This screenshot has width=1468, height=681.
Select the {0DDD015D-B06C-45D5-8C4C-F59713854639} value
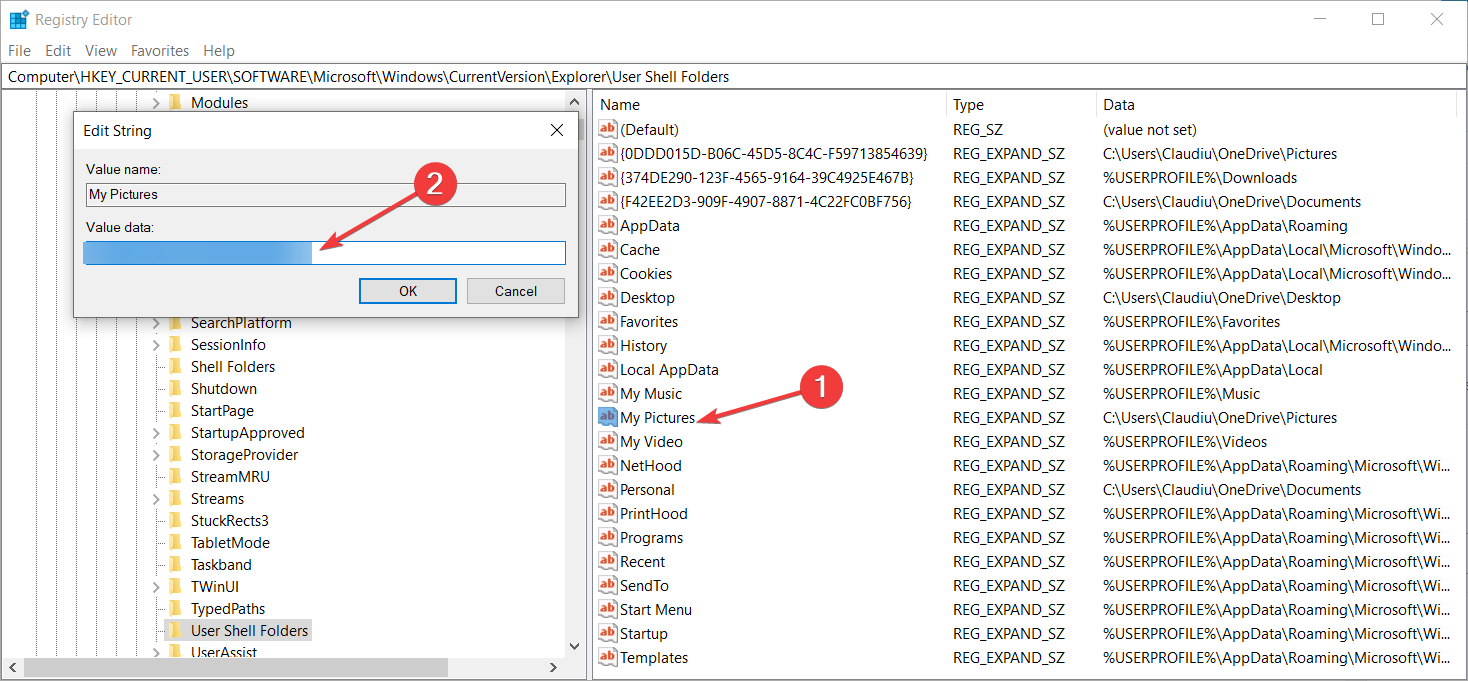pos(774,153)
